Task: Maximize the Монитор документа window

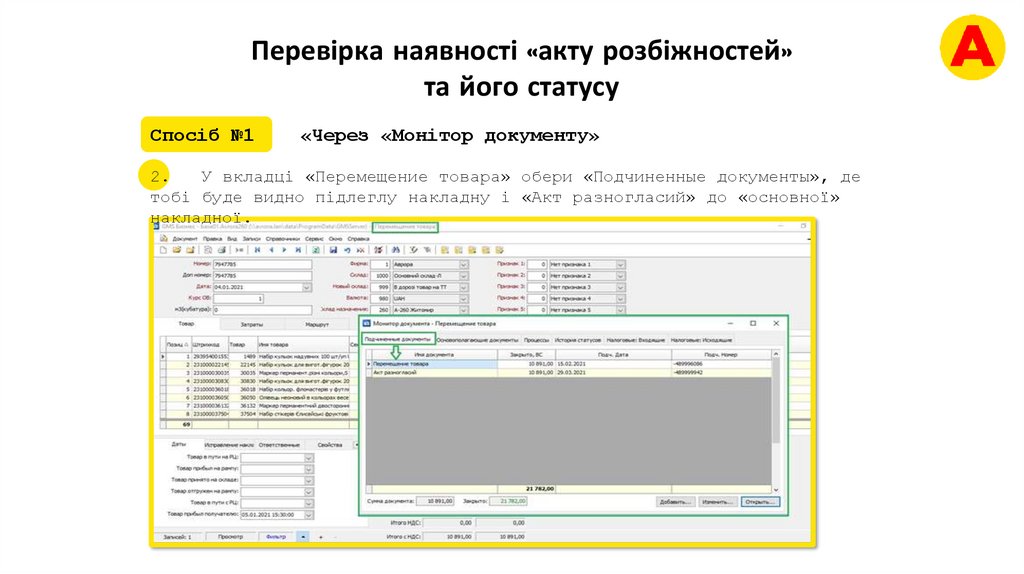Action: pyautogui.click(x=753, y=323)
